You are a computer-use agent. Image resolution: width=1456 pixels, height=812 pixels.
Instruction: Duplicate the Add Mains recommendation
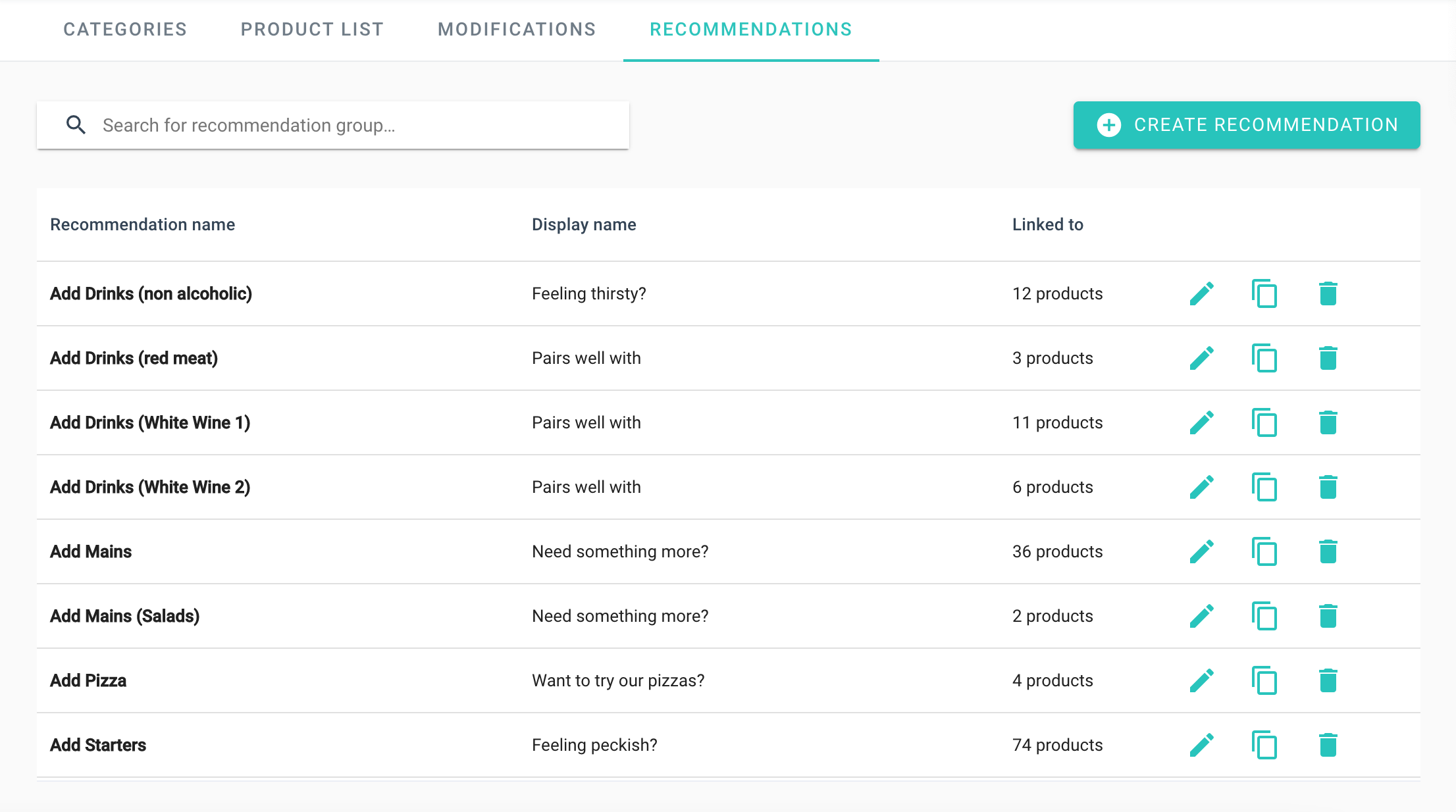1264,551
